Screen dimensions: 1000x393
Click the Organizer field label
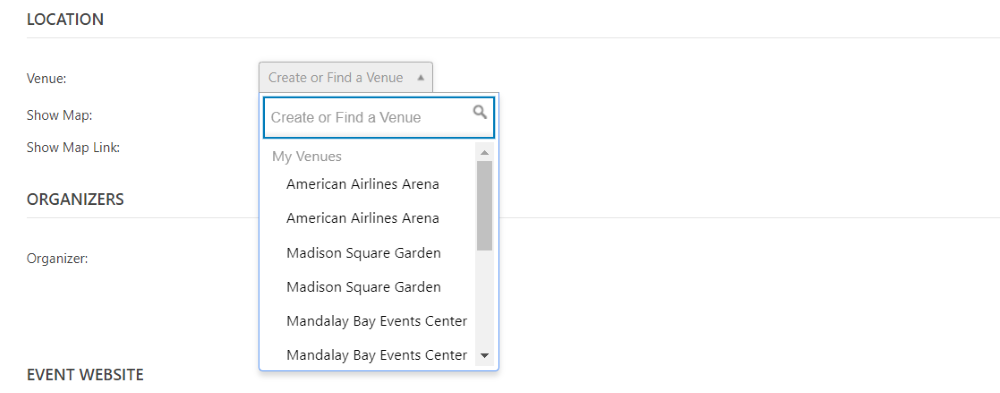pyautogui.click(x=57, y=259)
